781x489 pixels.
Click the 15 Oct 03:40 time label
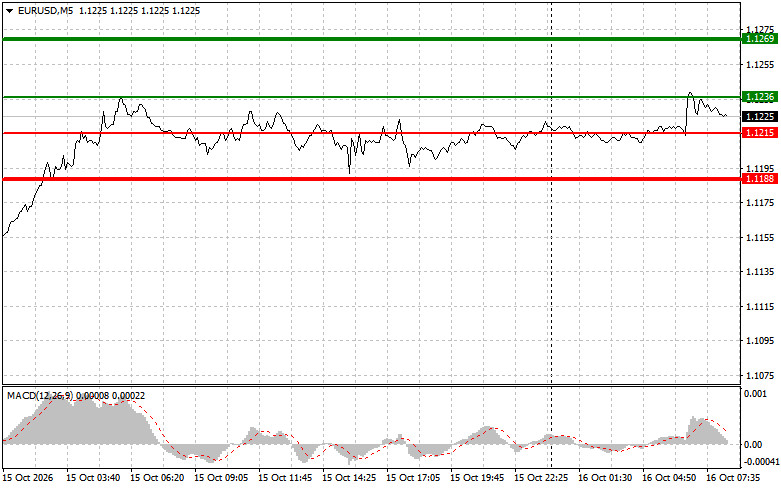click(93, 478)
